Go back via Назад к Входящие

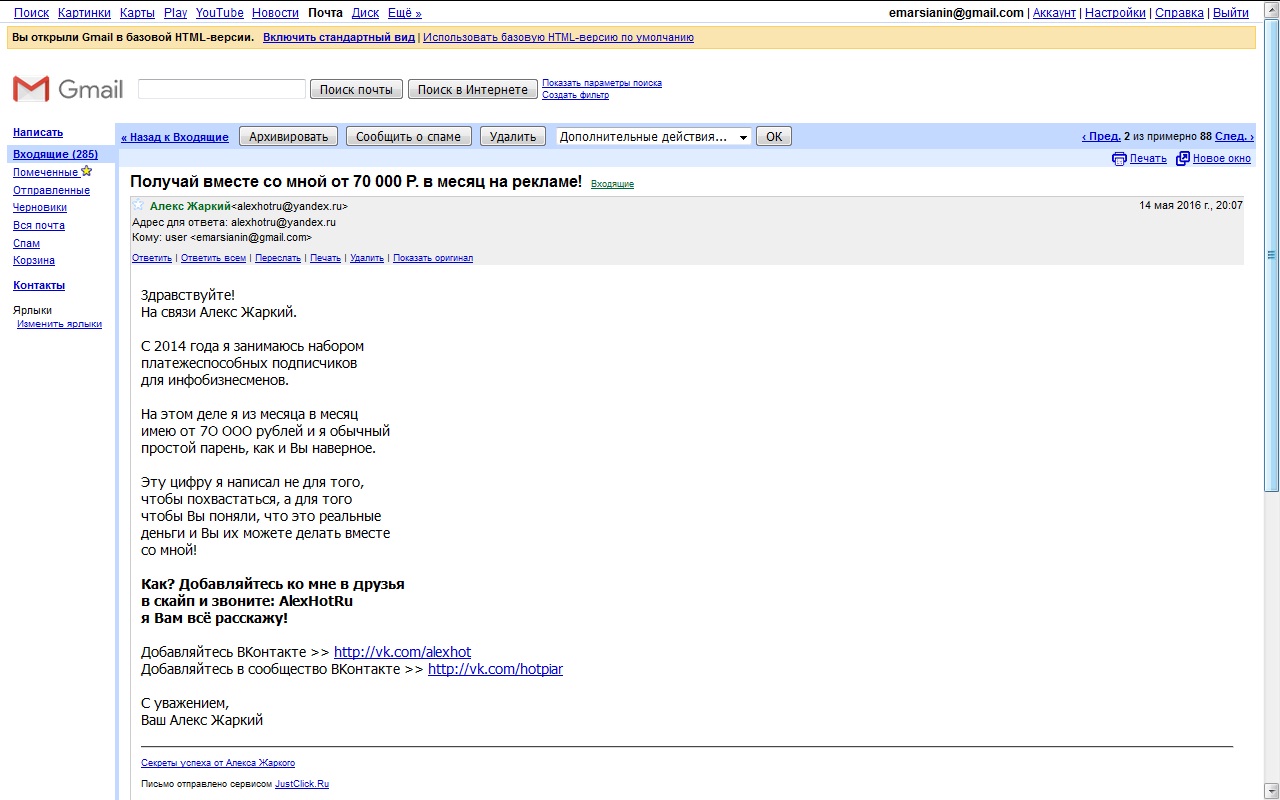(x=175, y=137)
